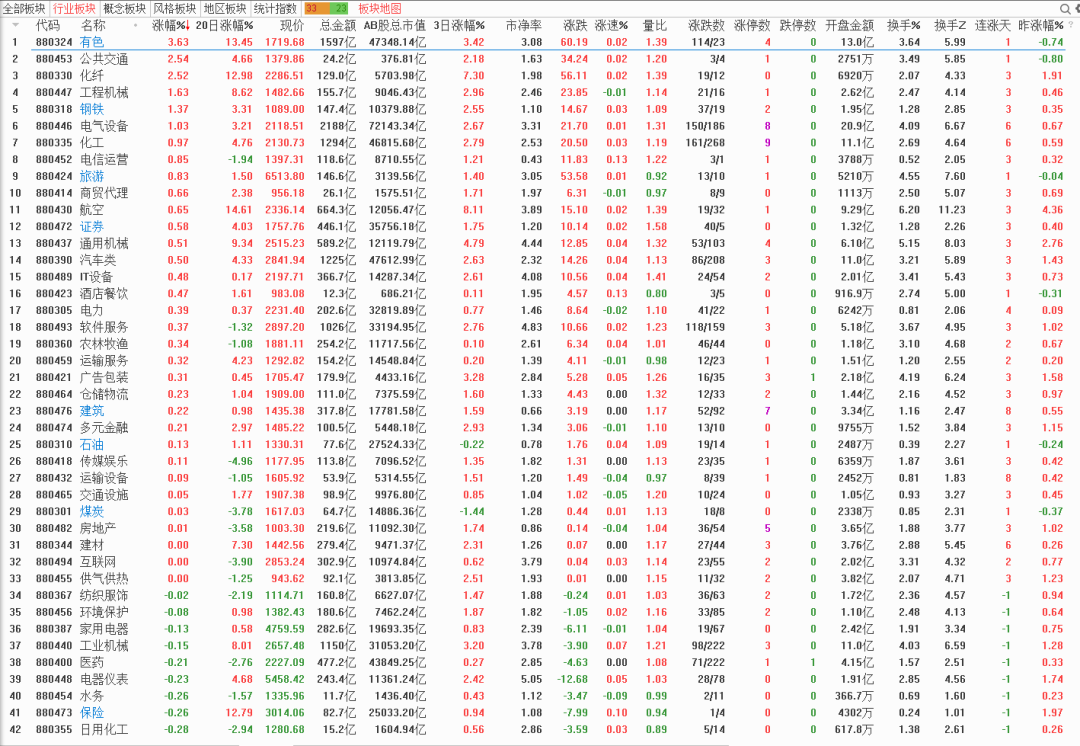Screen dimensions: 1080x746
Task: Select the 公共交通 sector row
Action: (540, 59)
